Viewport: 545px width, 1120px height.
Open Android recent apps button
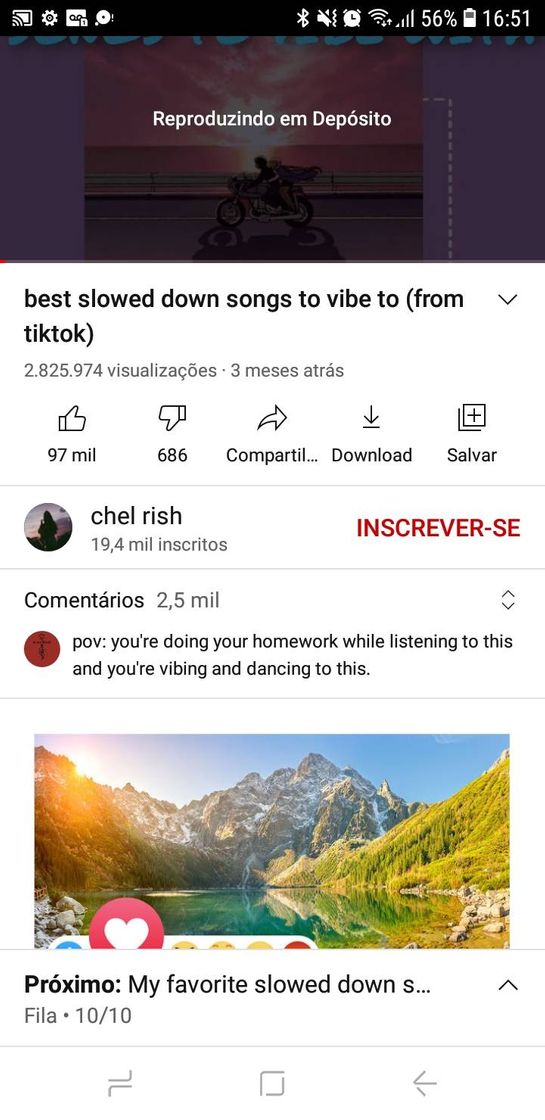pyautogui.click(x=120, y=1084)
